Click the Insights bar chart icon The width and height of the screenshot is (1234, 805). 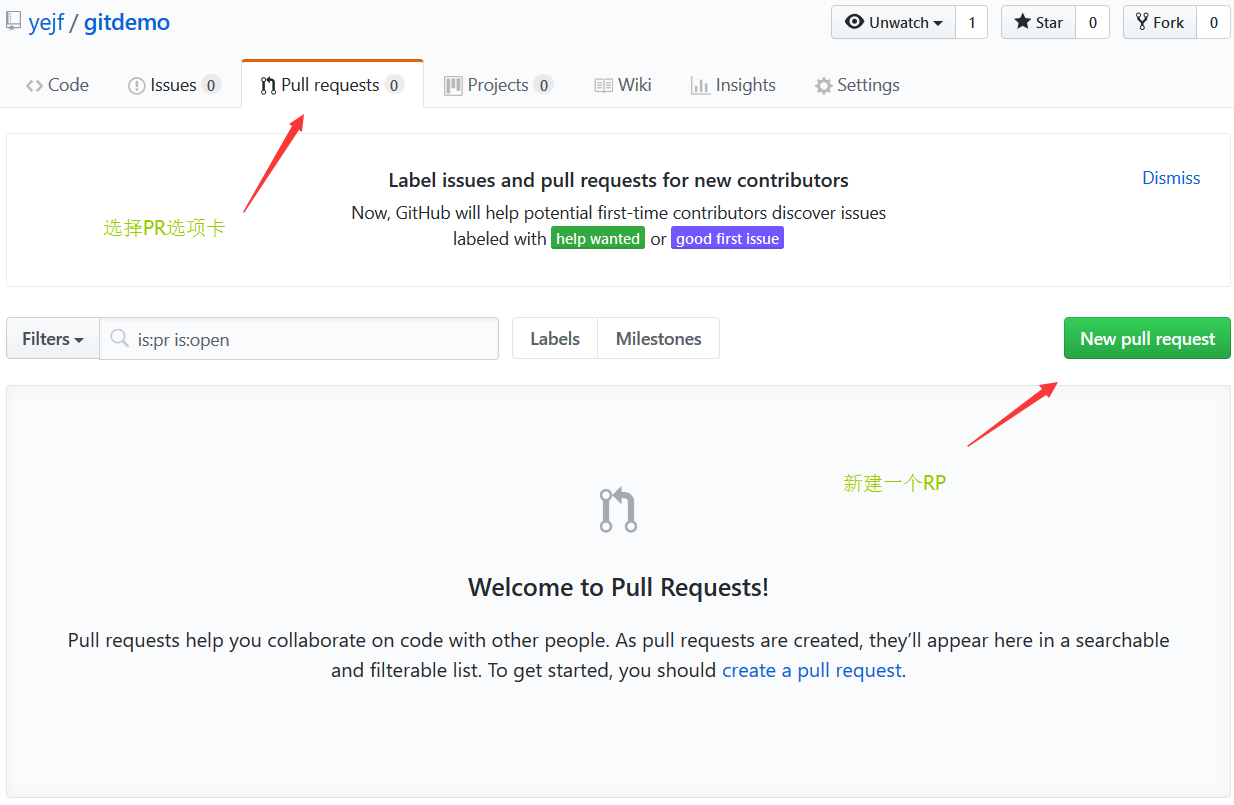click(700, 86)
